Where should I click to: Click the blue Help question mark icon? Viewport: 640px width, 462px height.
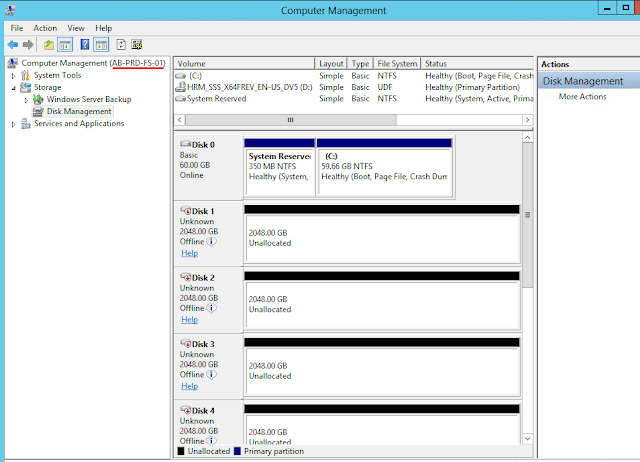[x=84, y=44]
